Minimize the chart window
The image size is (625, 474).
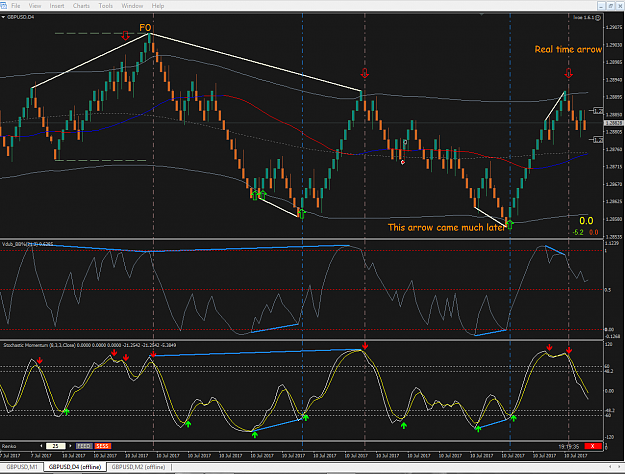[x=601, y=6]
